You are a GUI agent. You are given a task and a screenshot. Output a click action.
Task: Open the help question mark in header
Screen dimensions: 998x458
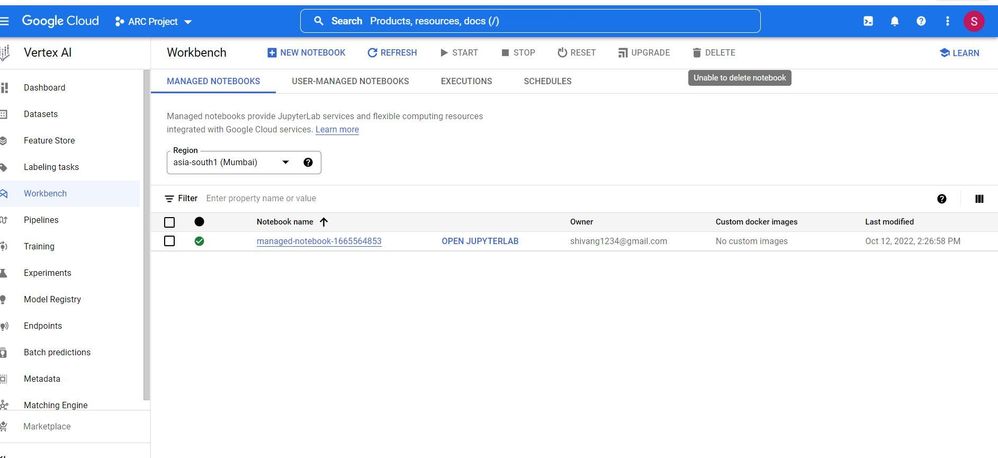coord(921,21)
